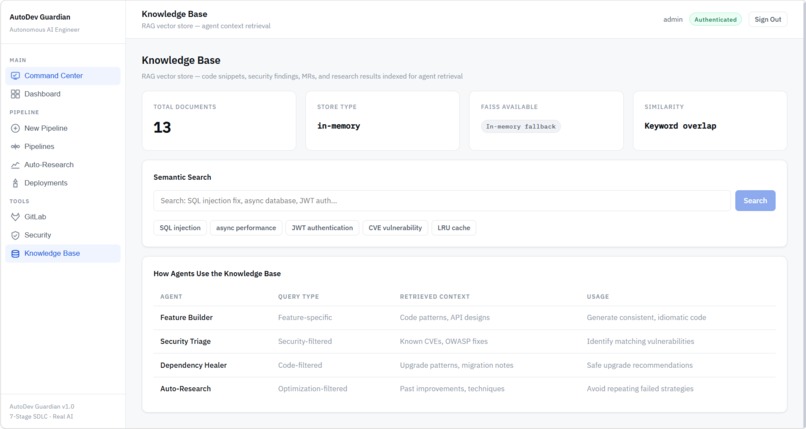Click the Auto-Research chart icon
The width and height of the screenshot is (806, 429).
[15, 165]
